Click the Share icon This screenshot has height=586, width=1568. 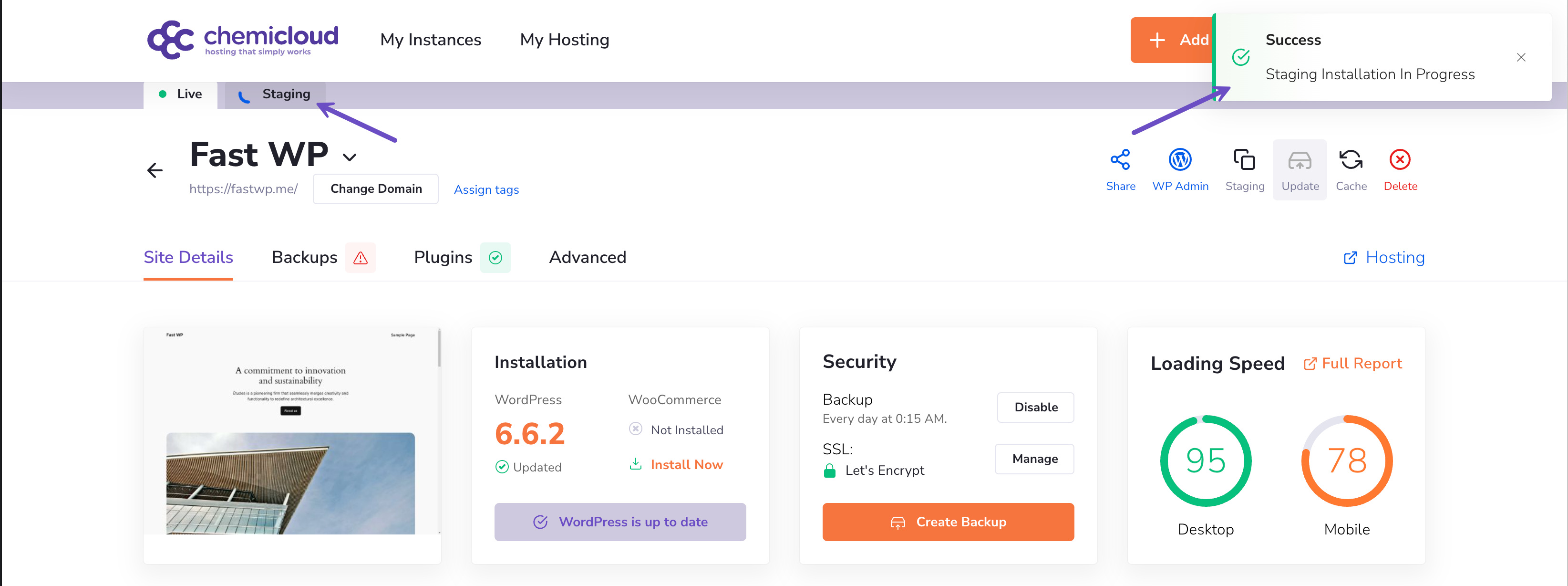tap(1120, 159)
